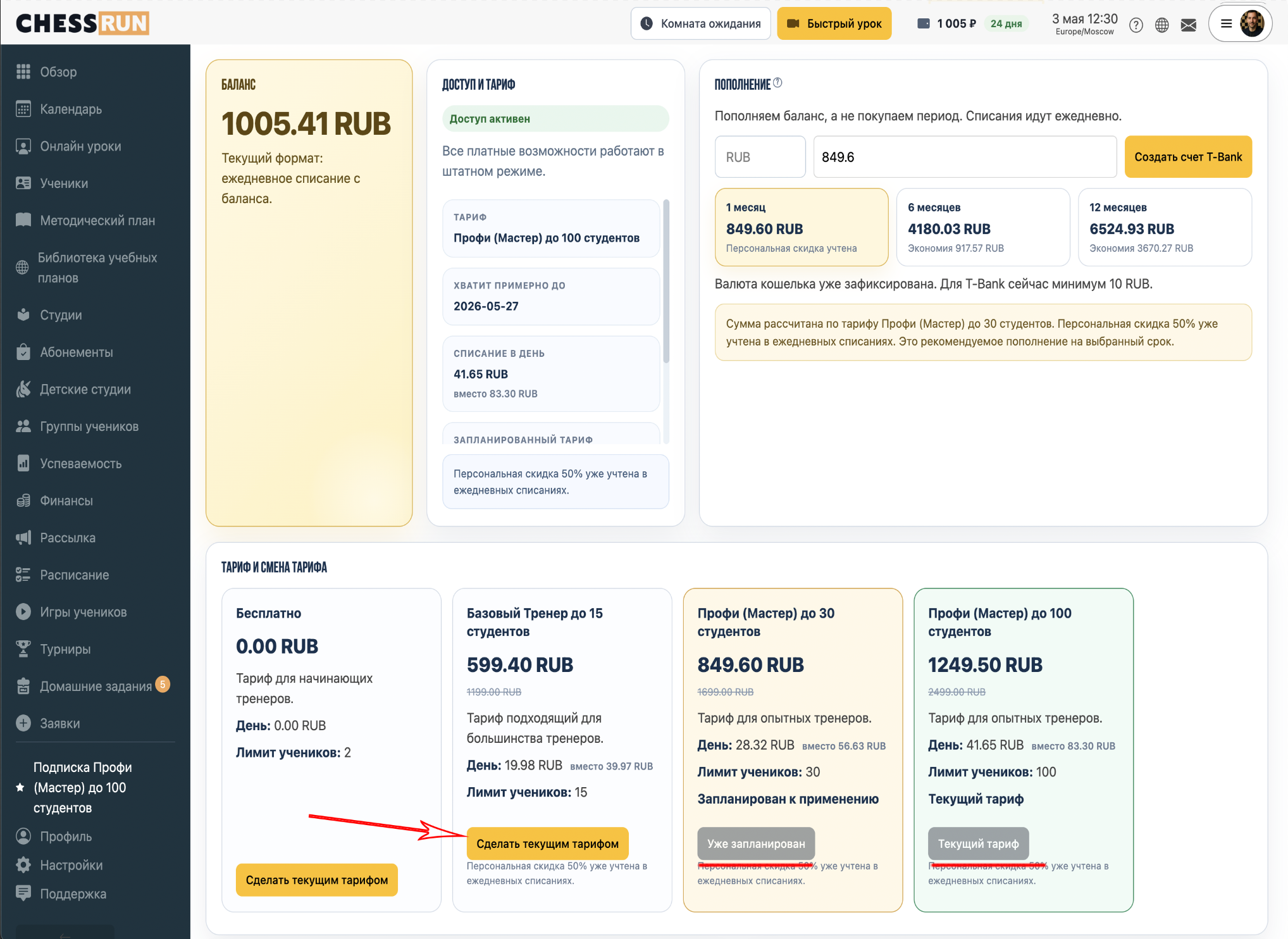Click Создать счет T-Bank button
Viewport: 1288px width, 939px height.
(x=1188, y=157)
